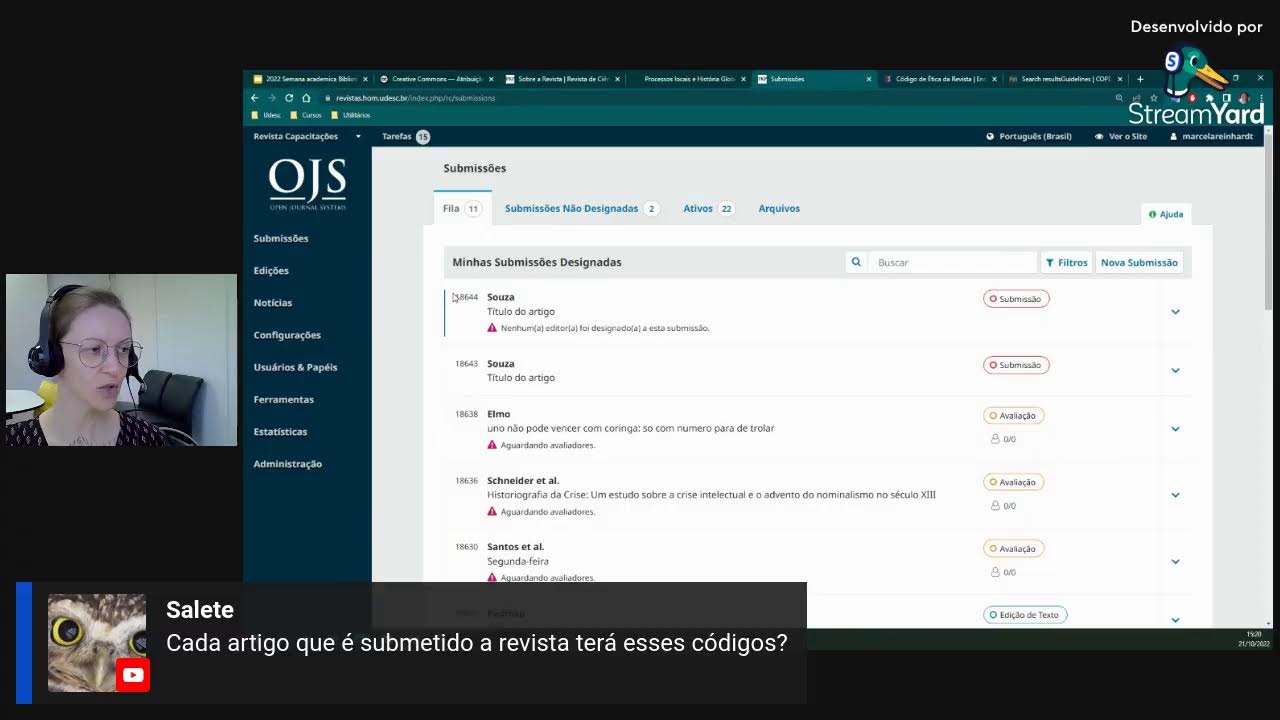Click the Nova Submissão button
The height and width of the screenshot is (720, 1280).
pyautogui.click(x=1139, y=262)
